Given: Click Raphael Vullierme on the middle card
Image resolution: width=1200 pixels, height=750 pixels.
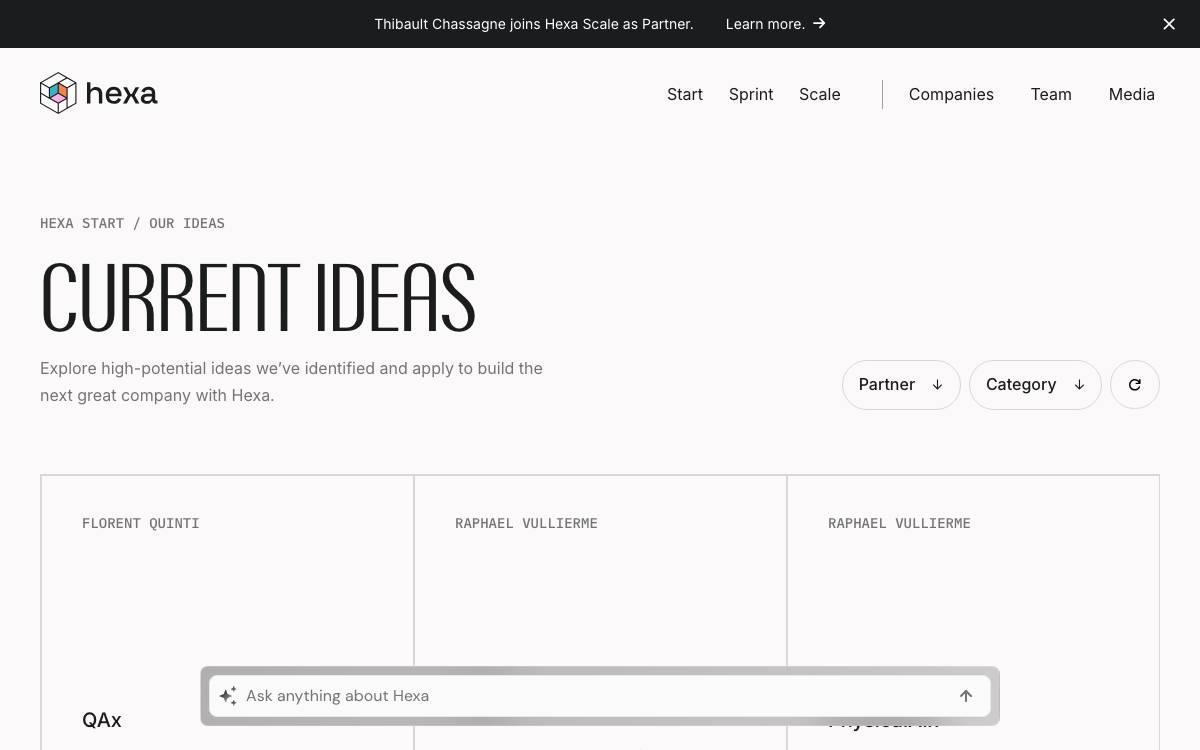Looking at the screenshot, I should (x=526, y=523).
